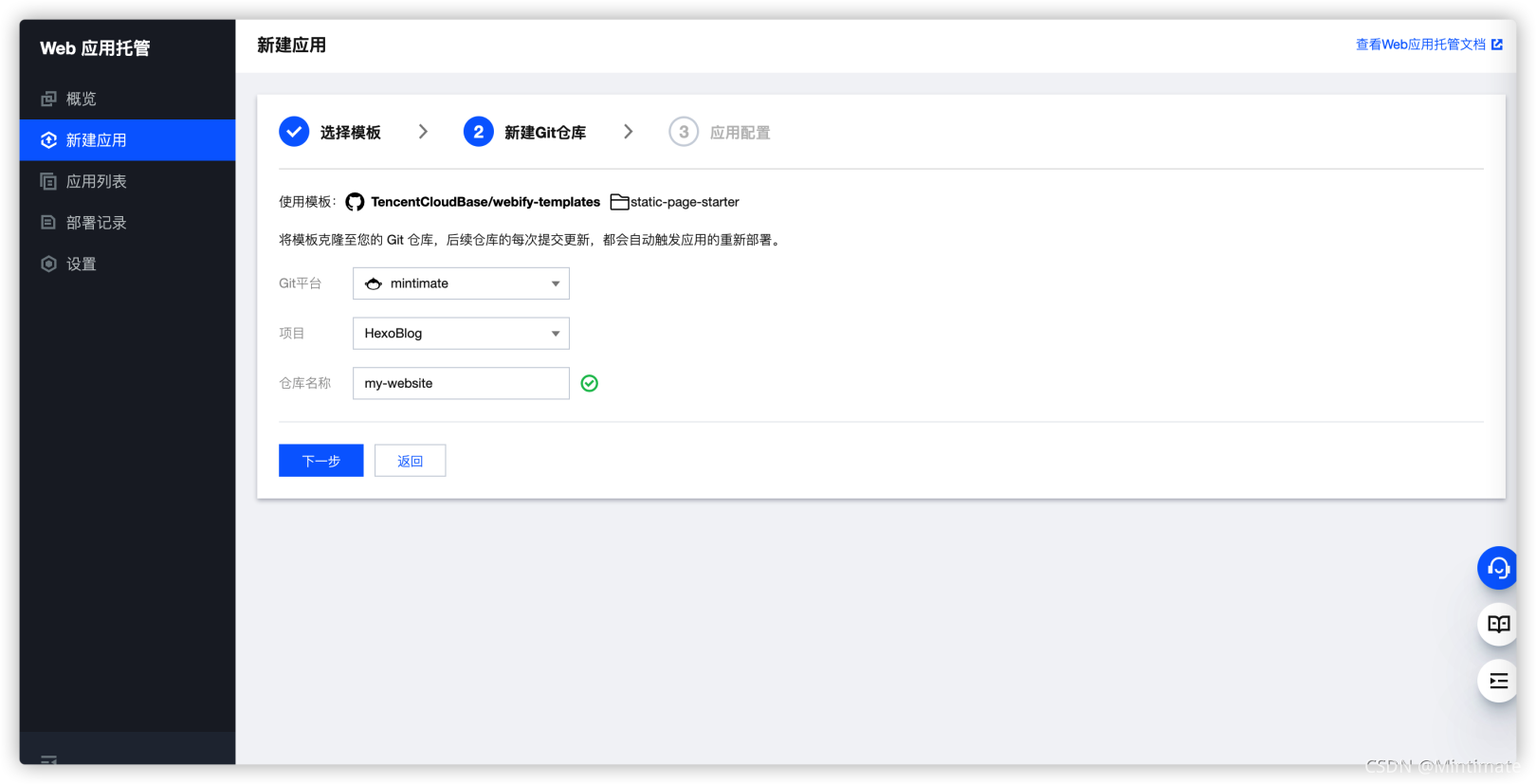Click the 部署记录 icon

48,223
